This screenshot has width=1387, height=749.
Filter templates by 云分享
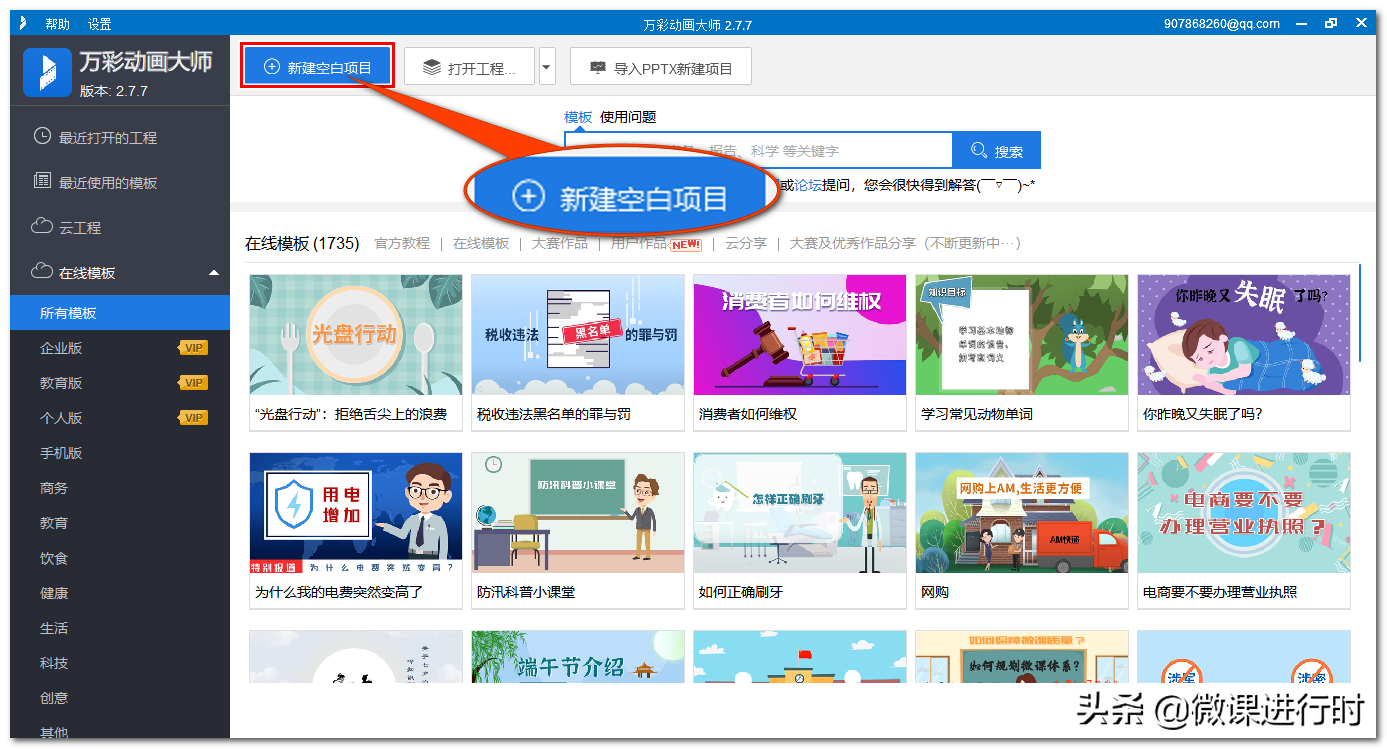point(746,243)
